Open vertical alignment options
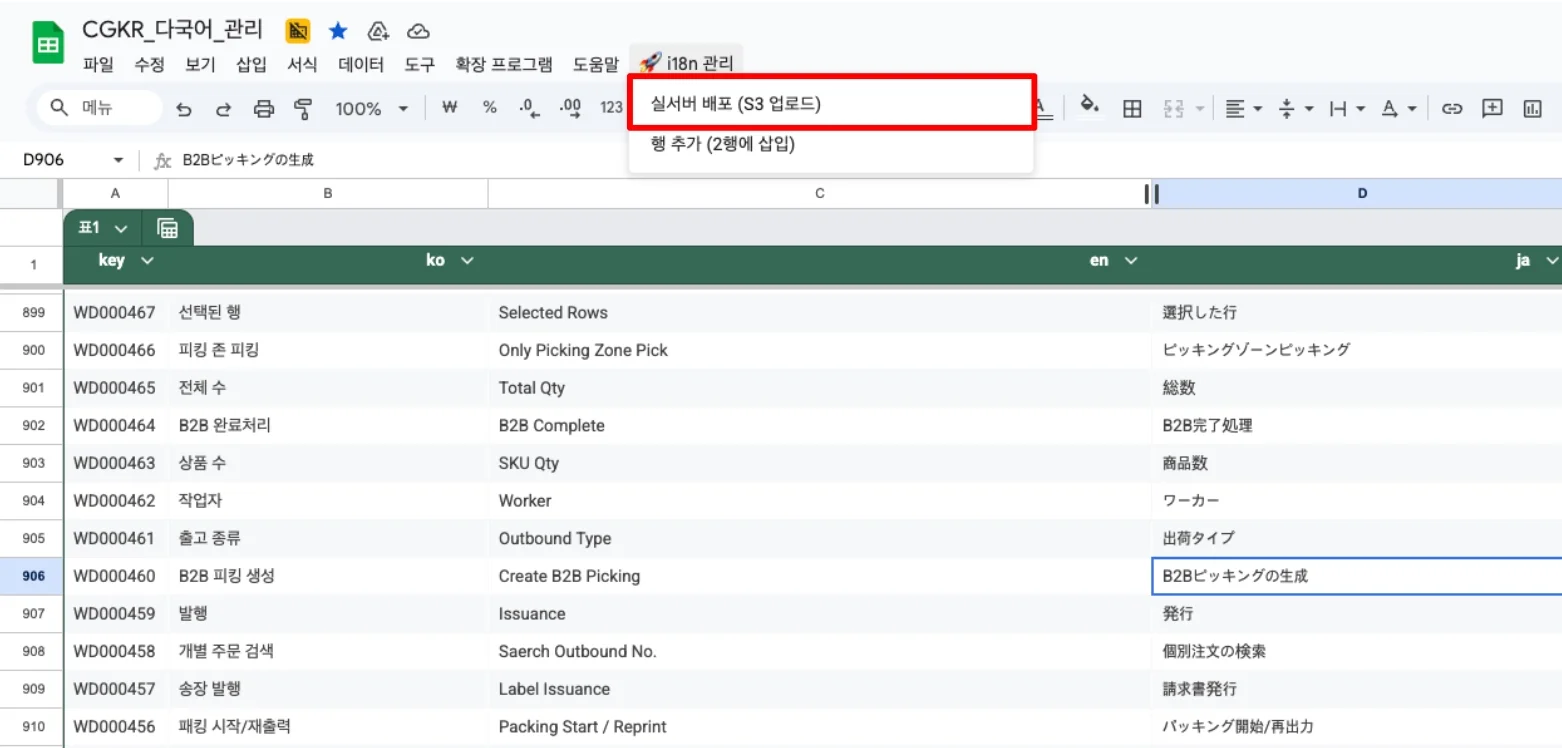1562x748 pixels. tap(1297, 109)
